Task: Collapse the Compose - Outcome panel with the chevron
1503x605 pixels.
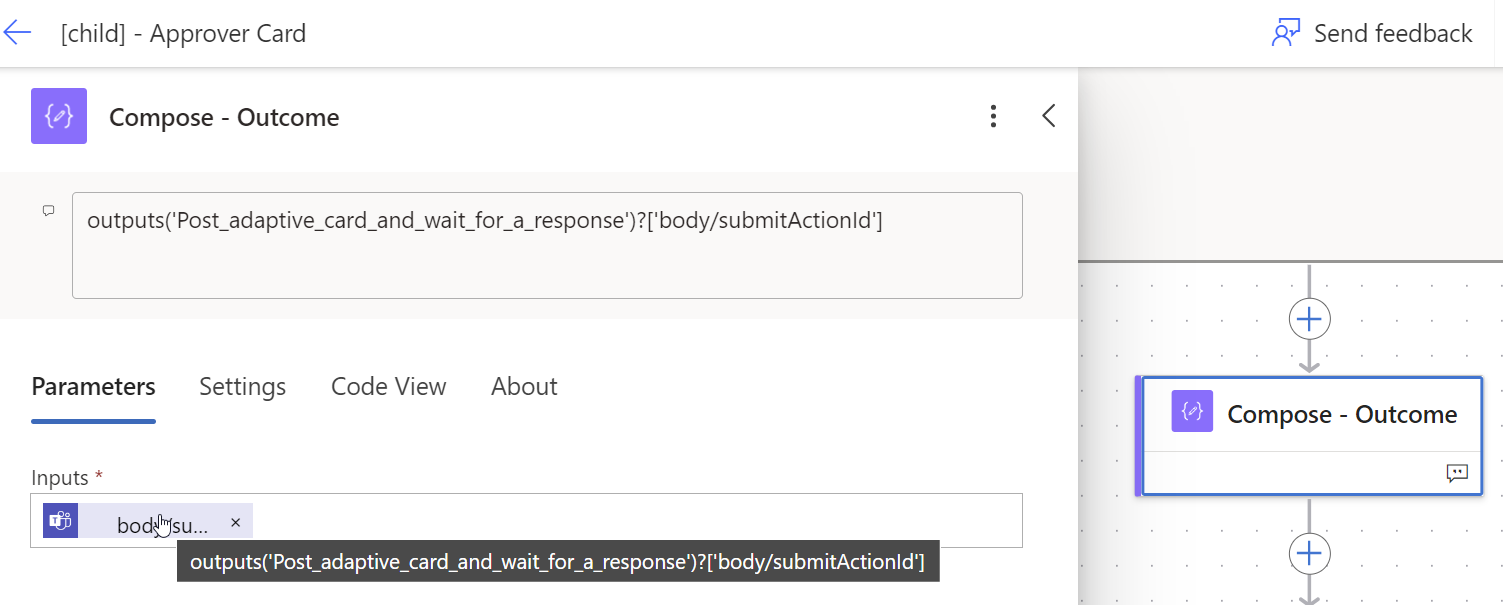Action: [x=1049, y=117]
